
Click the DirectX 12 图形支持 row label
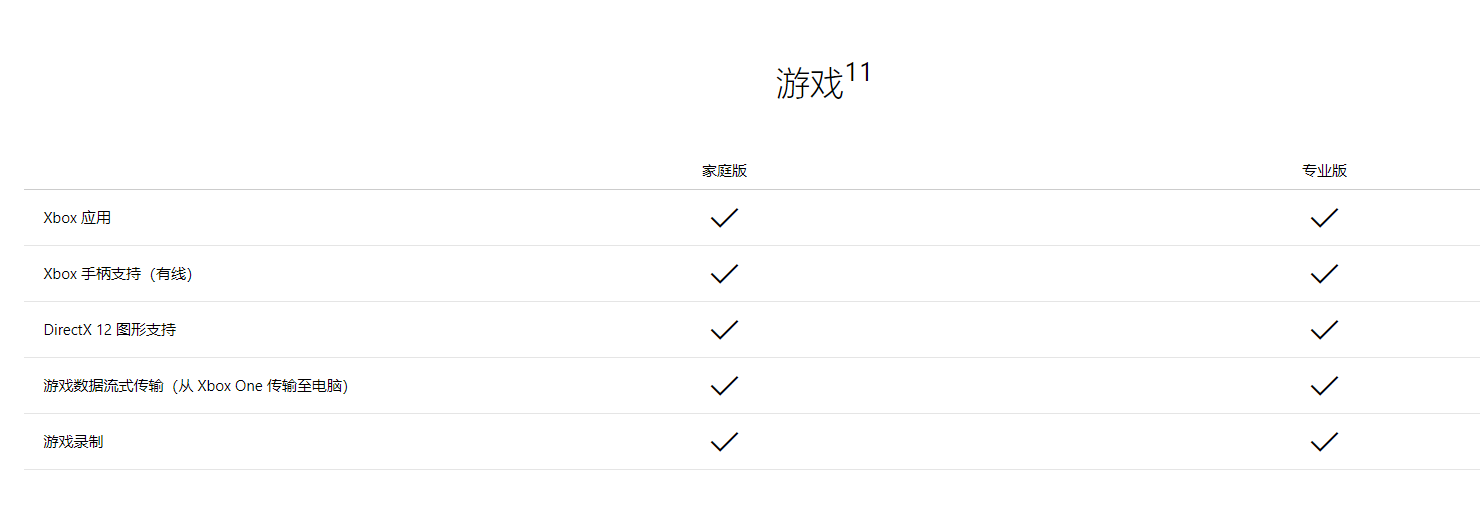coord(110,330)
